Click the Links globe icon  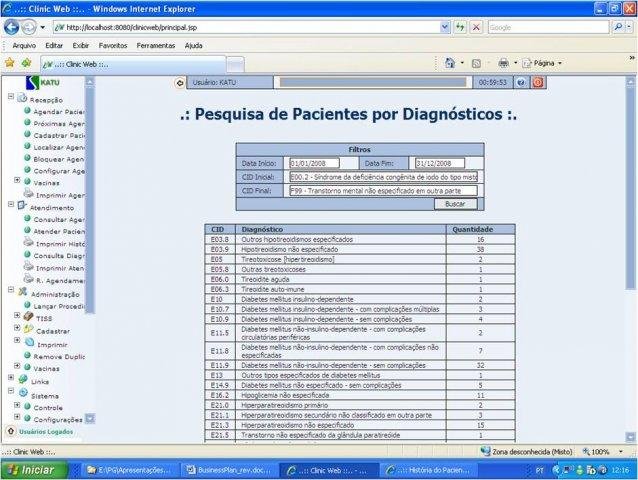[23, 380]
